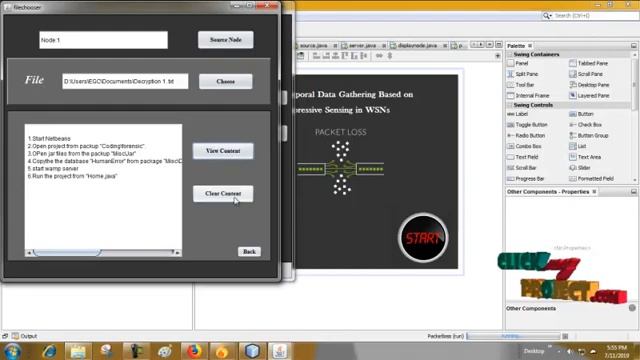Click the PacketLoss run progress bar
This screenshot has width=640, height=360.
click(513, 336)
